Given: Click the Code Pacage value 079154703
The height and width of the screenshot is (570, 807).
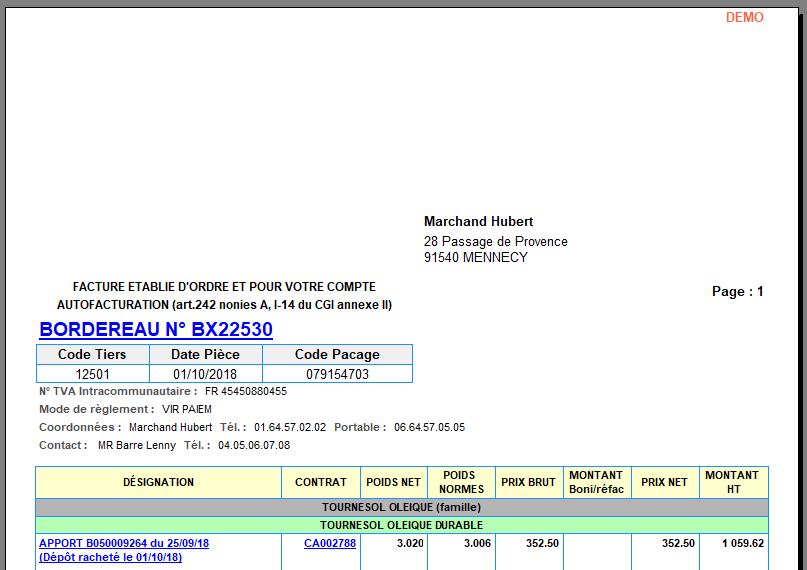Looking at the screenshot, I should 337,374.
